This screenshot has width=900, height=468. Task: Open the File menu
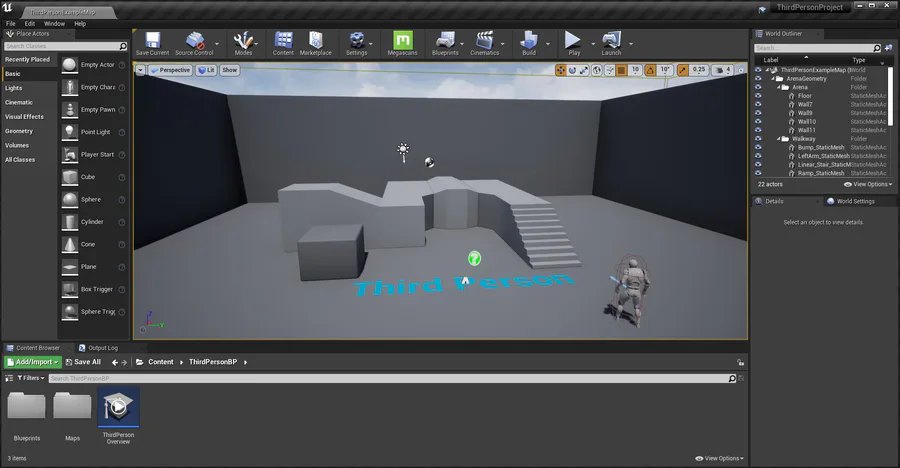pos(11,24)
